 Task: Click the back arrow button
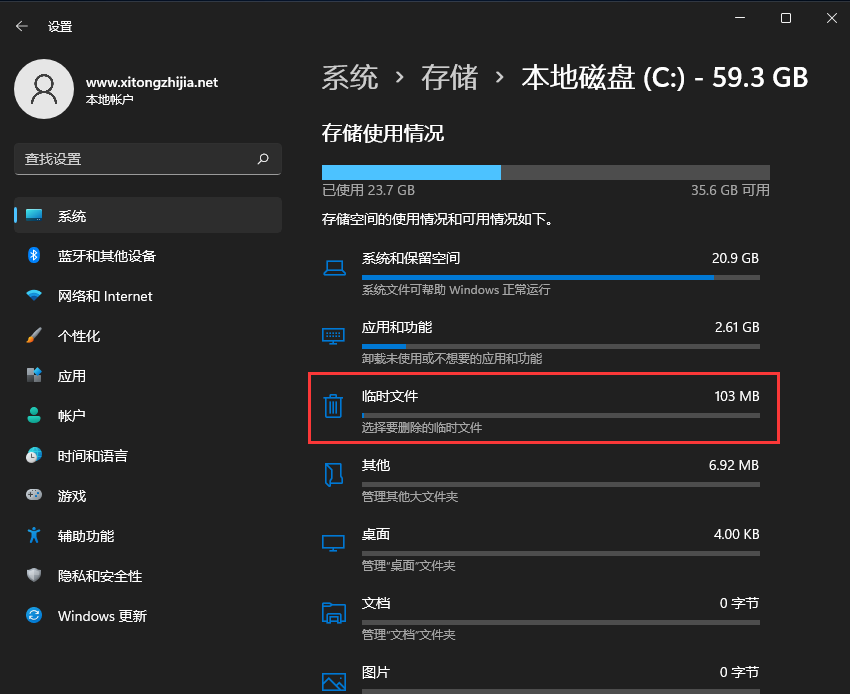coord(21,26)
